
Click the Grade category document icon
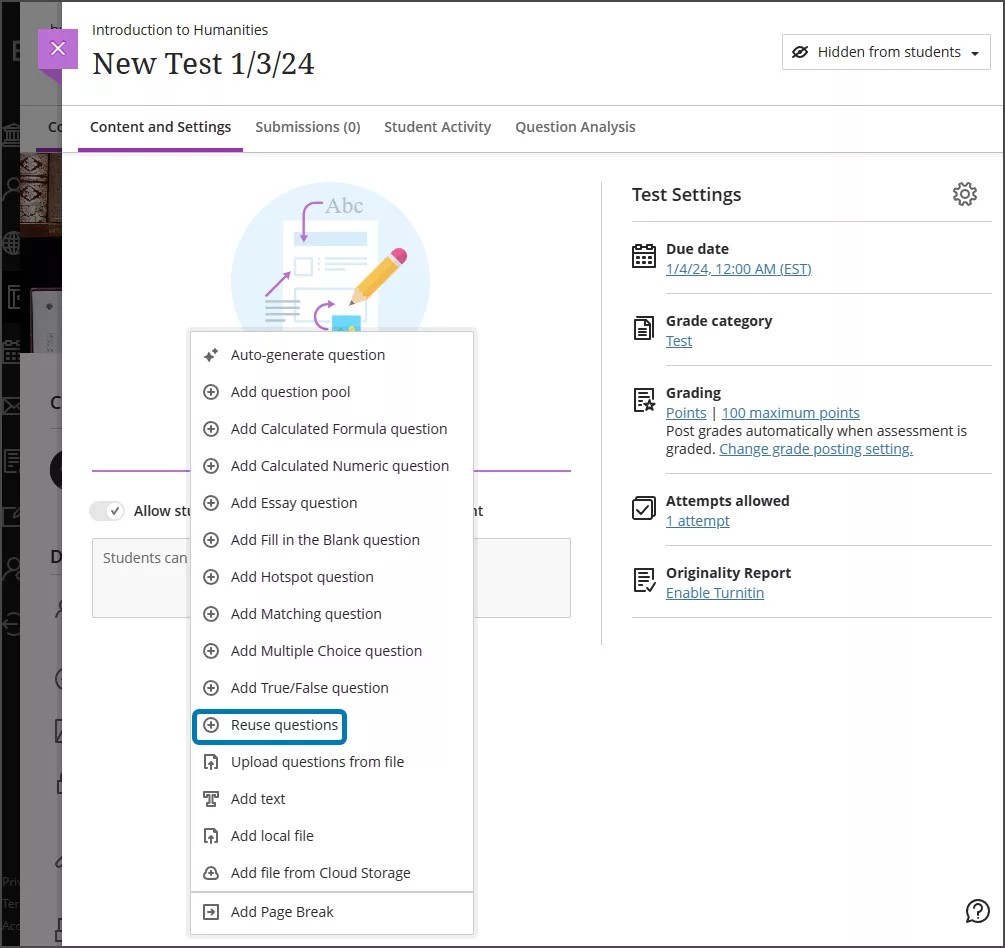[643, 329]
